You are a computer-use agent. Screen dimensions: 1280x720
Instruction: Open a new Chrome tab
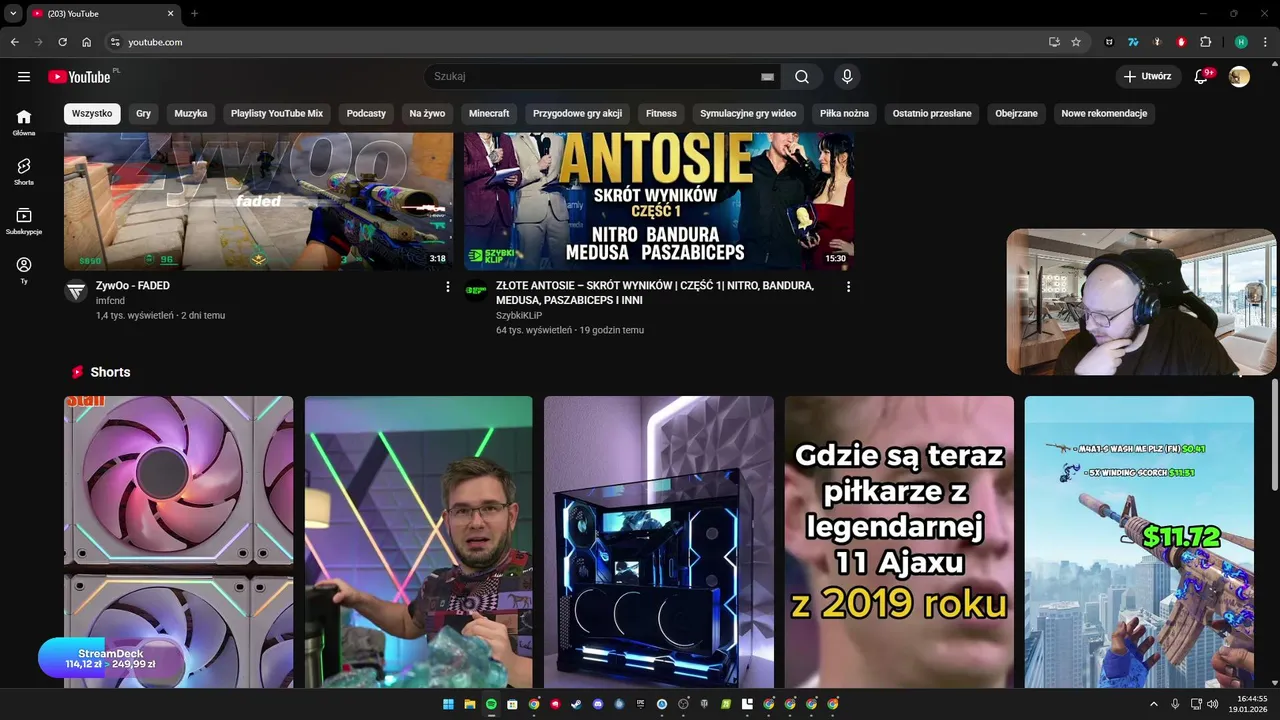pyautogui.click(x=194, y=13)
